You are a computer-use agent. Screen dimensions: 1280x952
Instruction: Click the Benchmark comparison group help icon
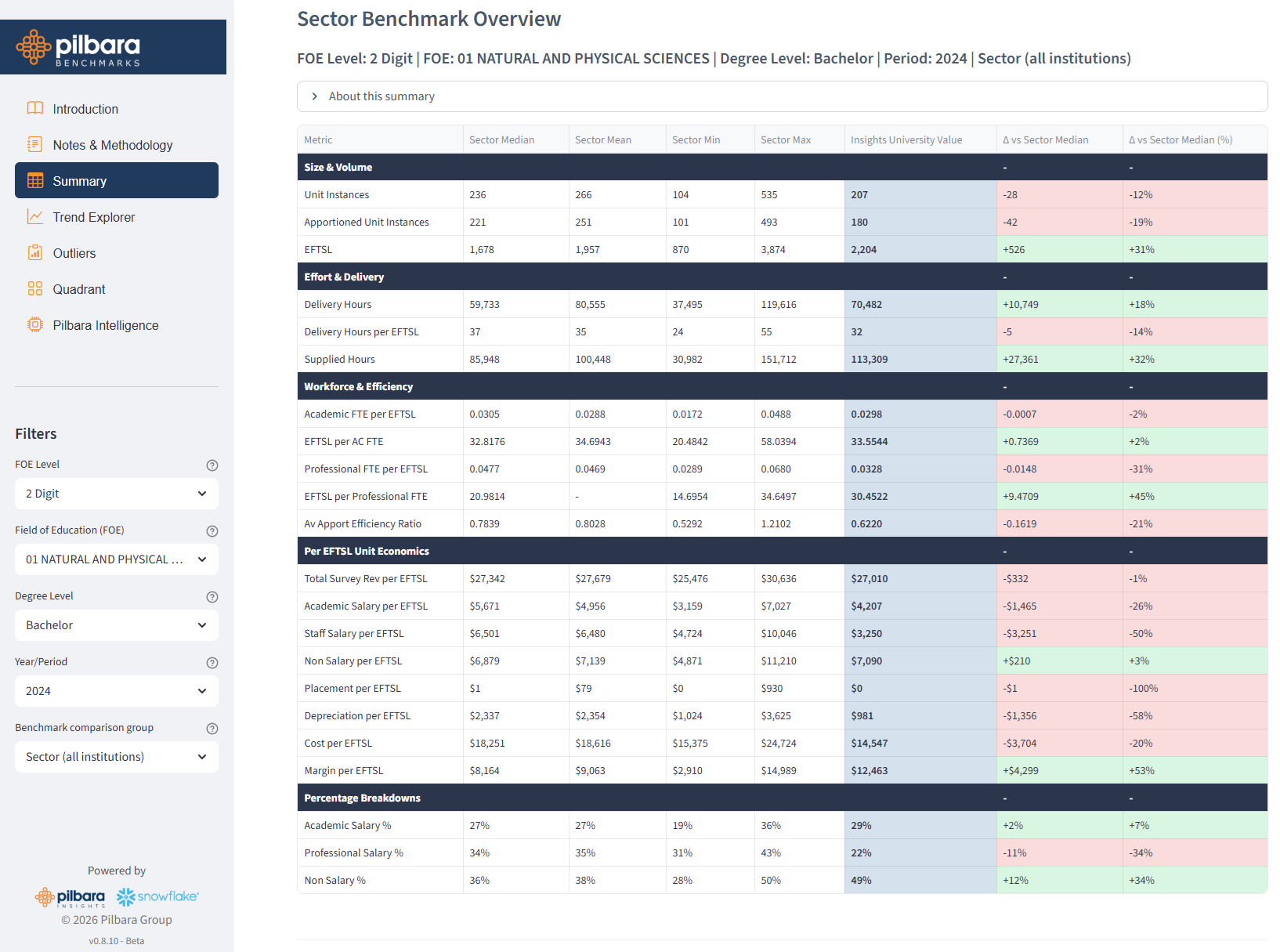tap(212, 728)
